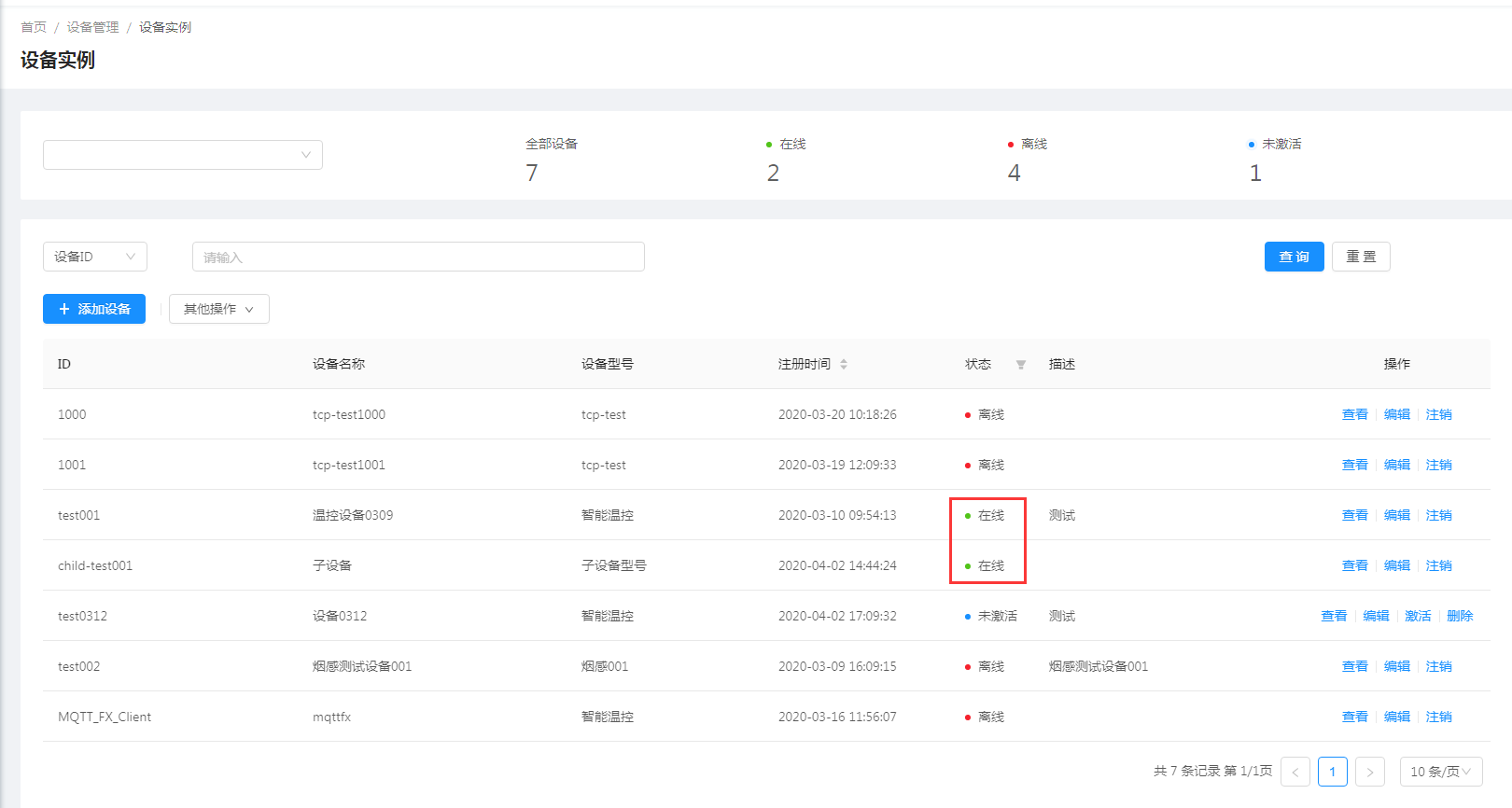Click the 查询 search button
The height and width of the screenshot is (808, 1512).
[1294, 257]
